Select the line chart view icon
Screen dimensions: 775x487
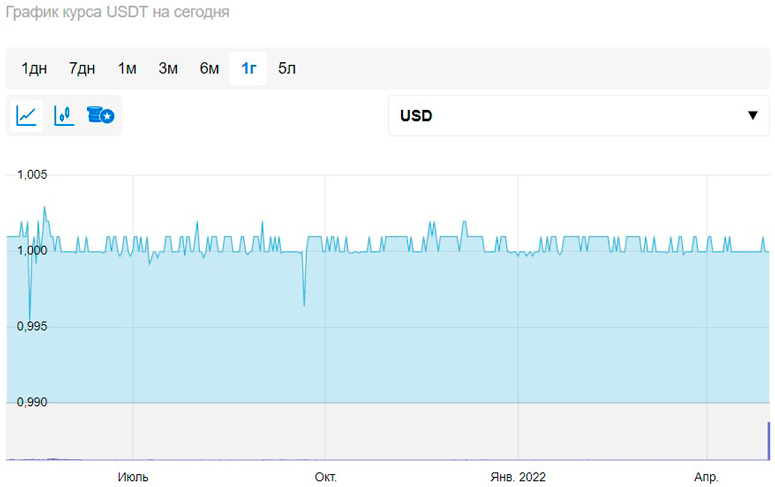point(27,116)
